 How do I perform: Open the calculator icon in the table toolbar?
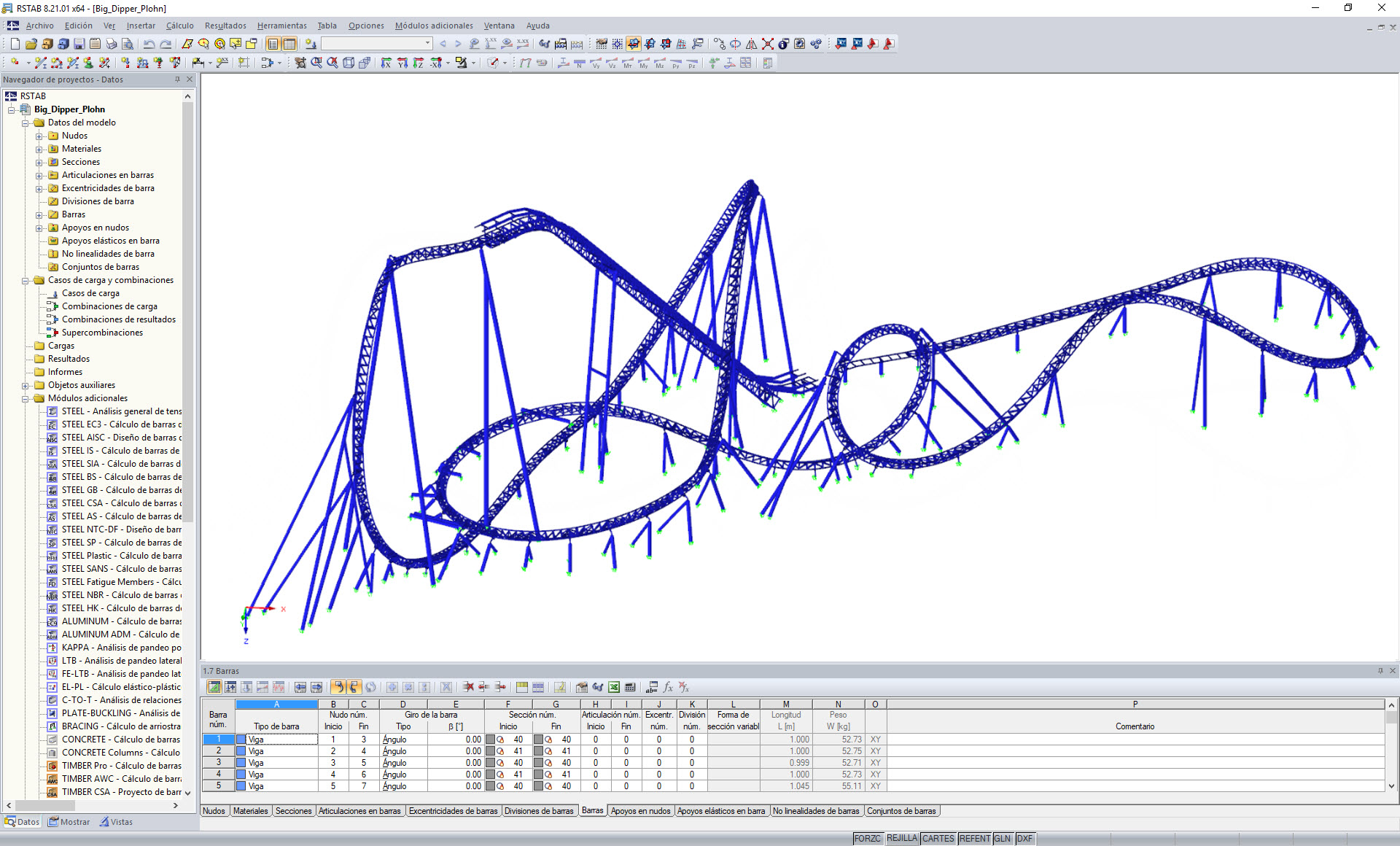pyautogui.click(x=630, y=687)
